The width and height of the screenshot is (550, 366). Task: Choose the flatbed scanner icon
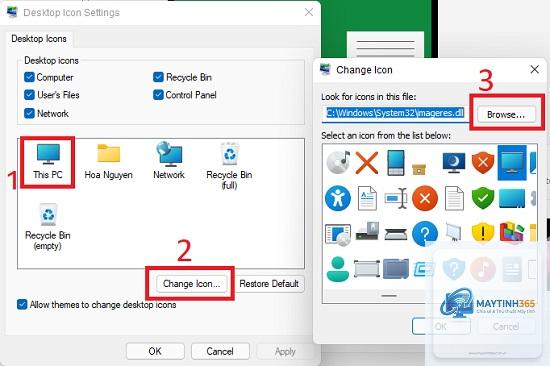[x=396, y=234]
